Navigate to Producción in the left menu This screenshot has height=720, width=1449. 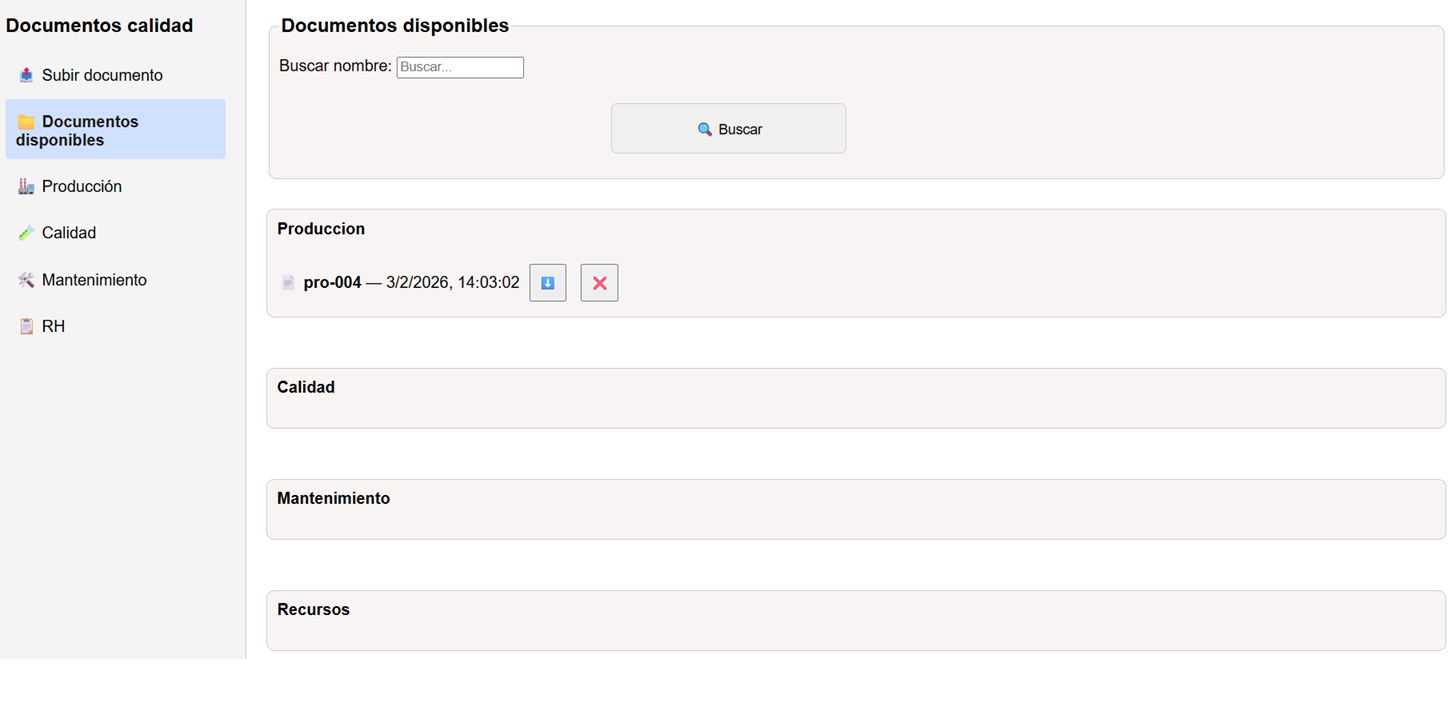coord(81,186)
